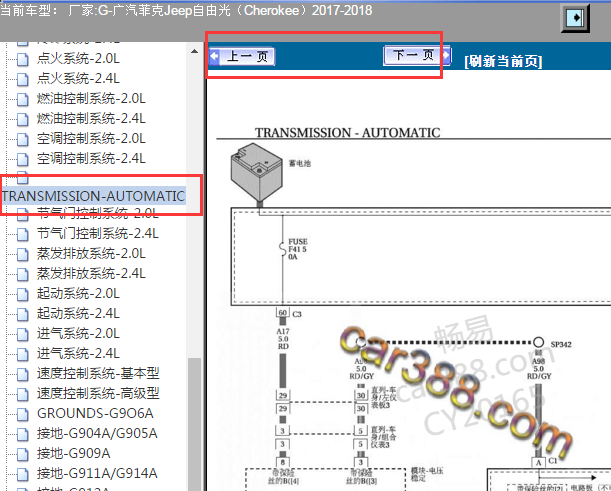Open 点火系统-2.4L tree item
The width and height of the screenshot is (611, 491).
coord(78,78)
